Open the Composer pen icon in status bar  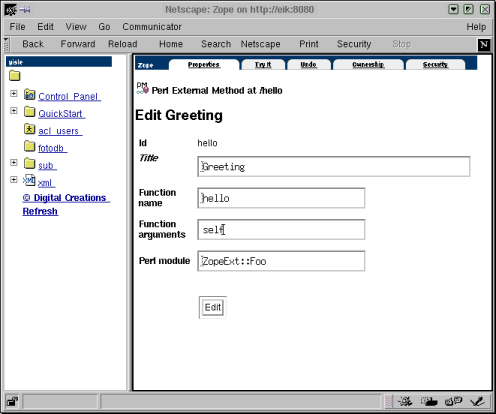(x=477, y=401)
